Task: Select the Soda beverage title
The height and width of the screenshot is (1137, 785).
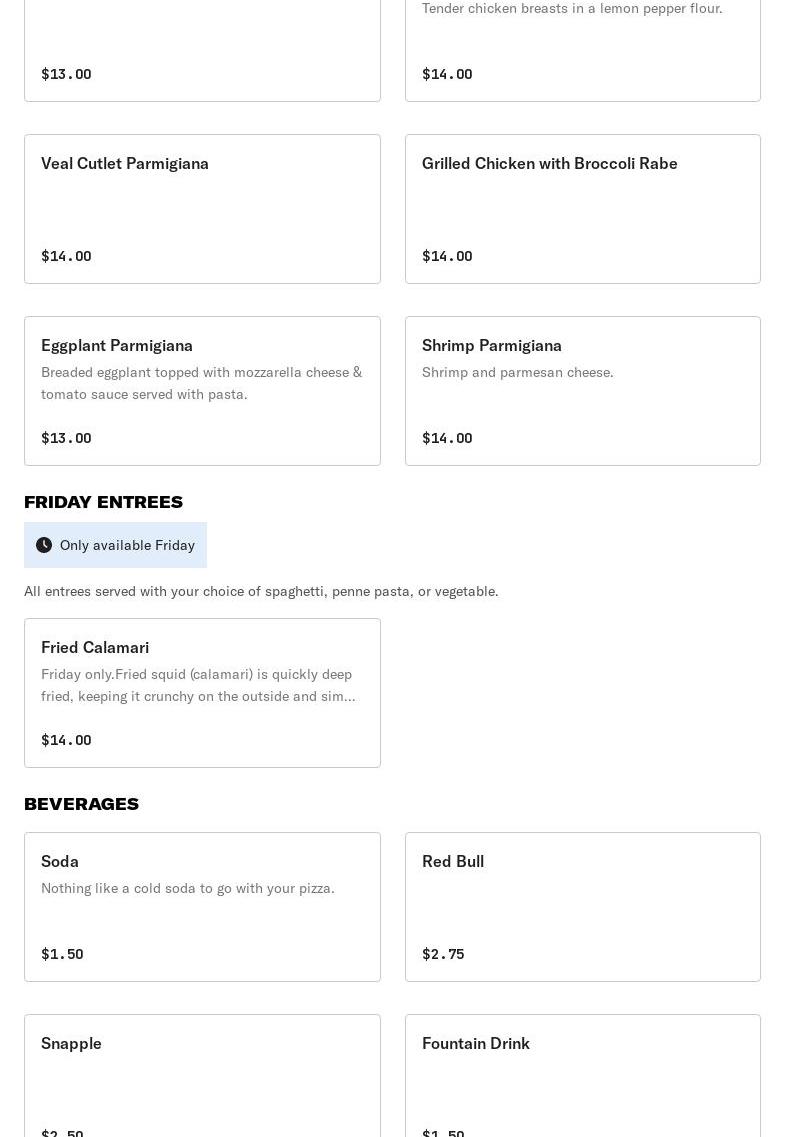Action: click(60, 862)
